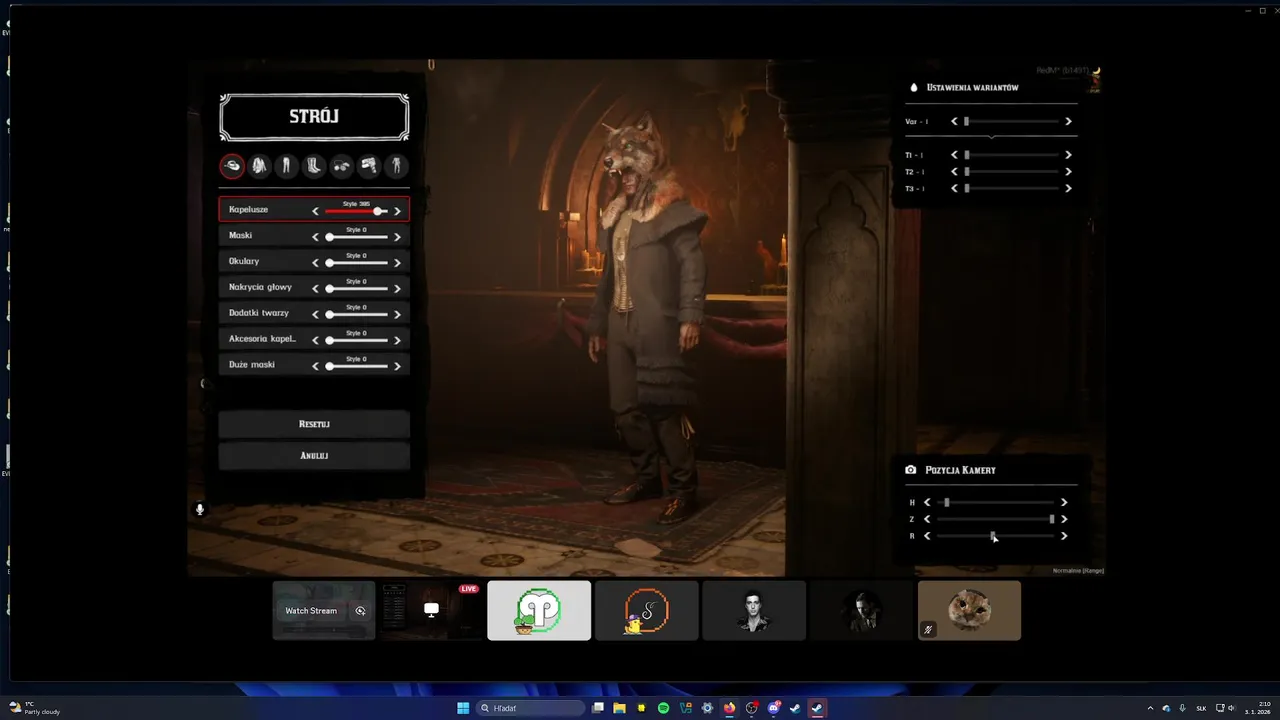Click the Watch Stream button
This screenshot has height=720, width=1280.
(x=311, y=611)
